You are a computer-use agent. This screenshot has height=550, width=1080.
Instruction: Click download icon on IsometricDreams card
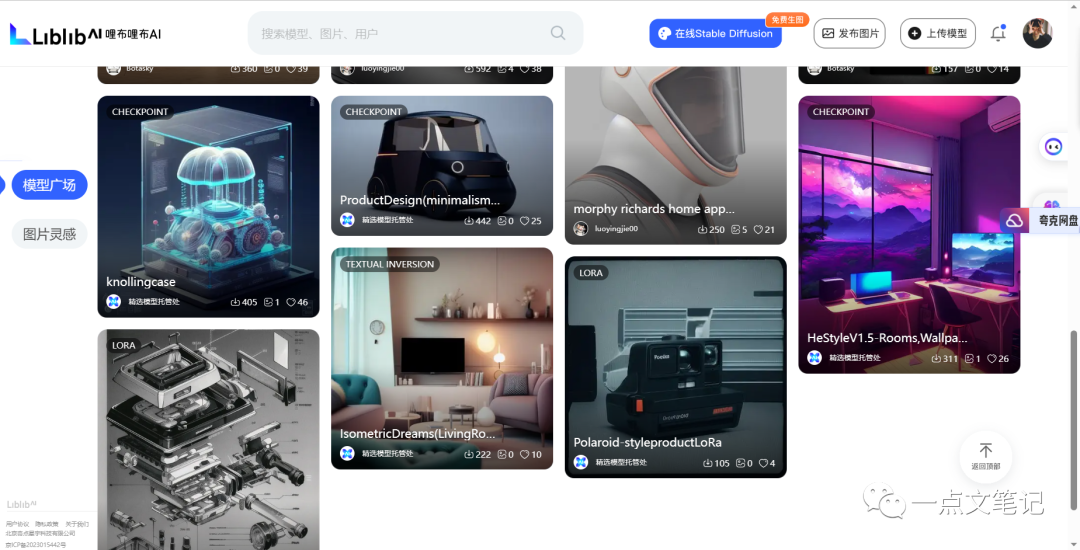(x=468, y=454)
